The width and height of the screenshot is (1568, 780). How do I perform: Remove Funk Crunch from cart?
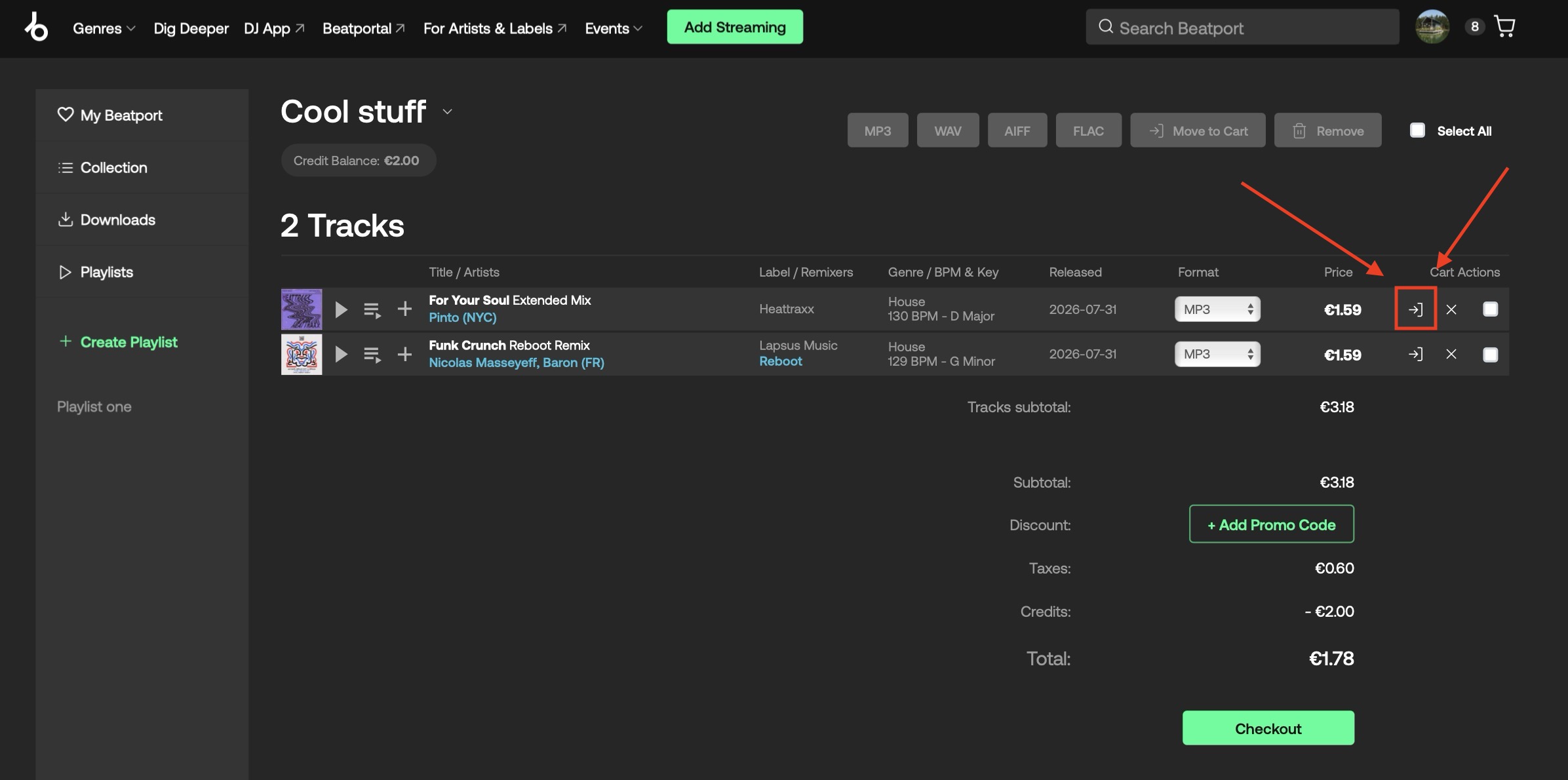pos(1451,355)
